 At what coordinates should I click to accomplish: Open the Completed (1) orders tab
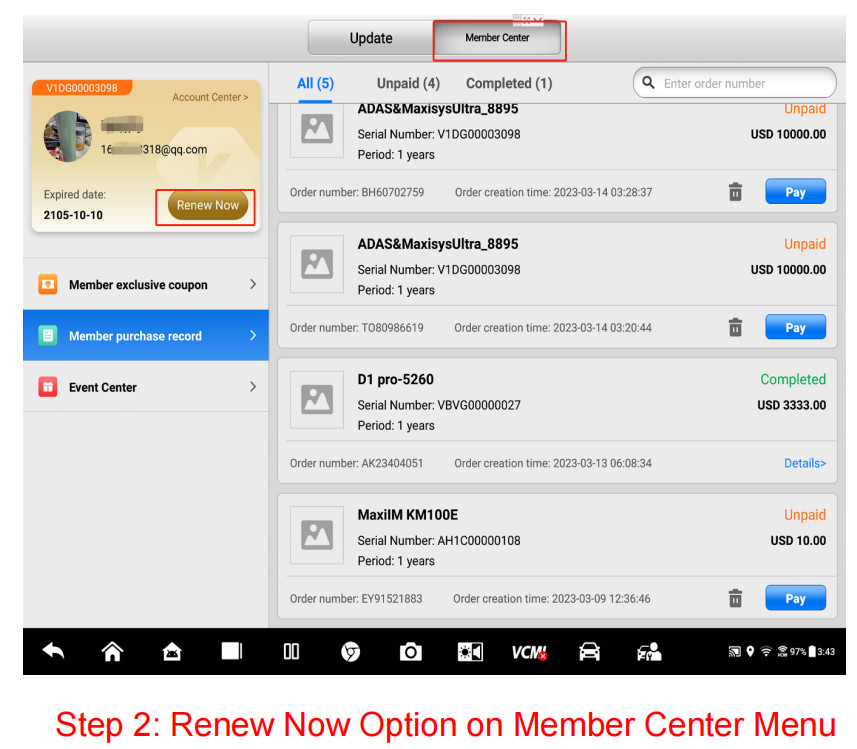[x=510, y=84]
